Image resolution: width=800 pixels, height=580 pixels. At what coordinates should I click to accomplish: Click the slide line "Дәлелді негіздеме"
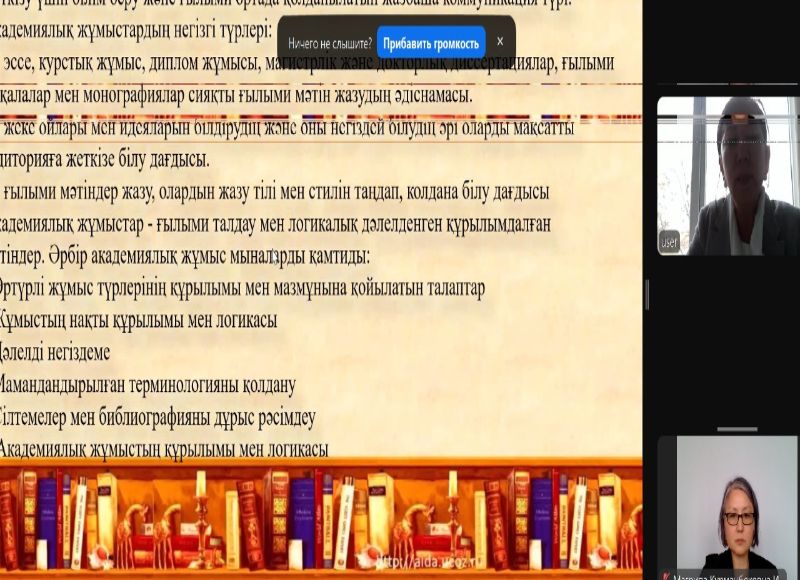pos(55,353)
